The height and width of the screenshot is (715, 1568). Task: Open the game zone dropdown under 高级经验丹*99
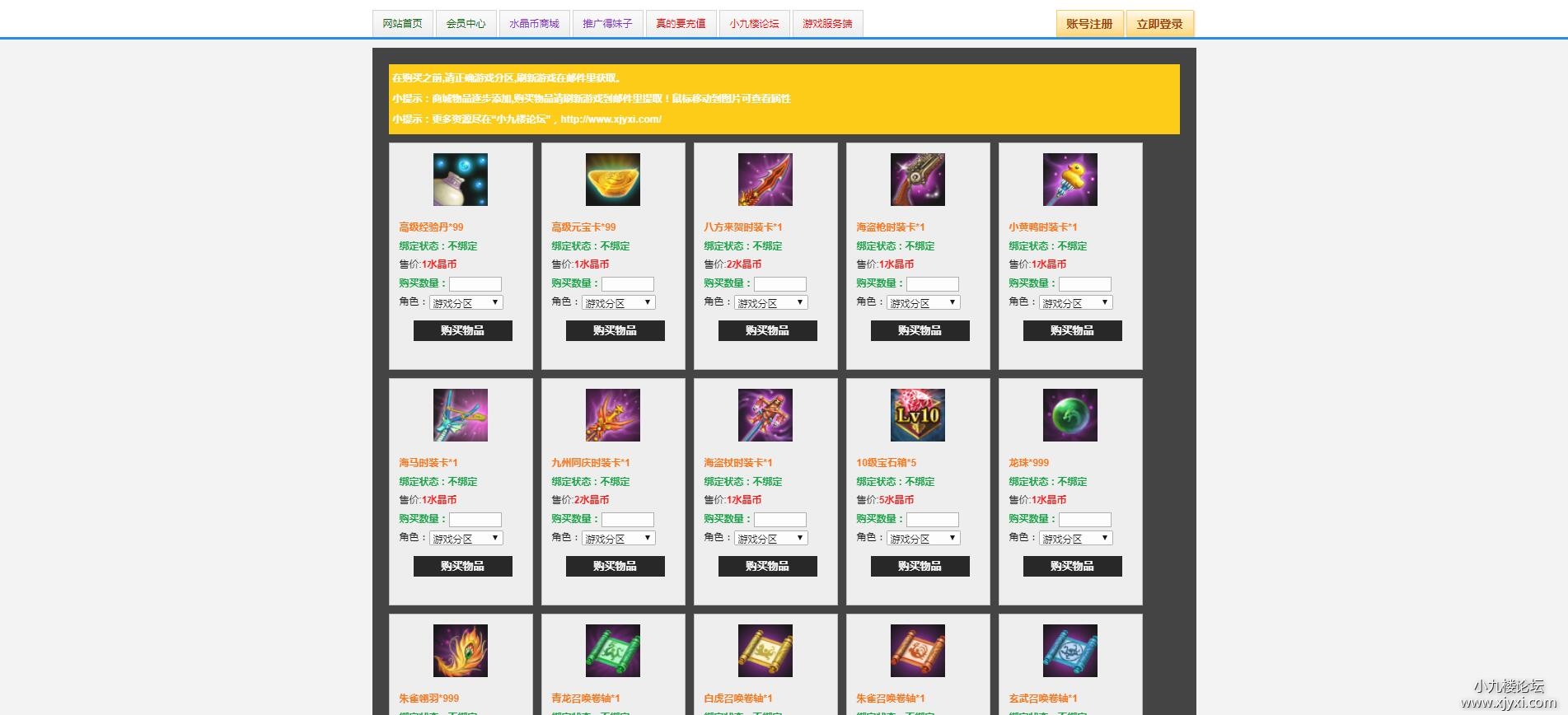click(466, 303)
